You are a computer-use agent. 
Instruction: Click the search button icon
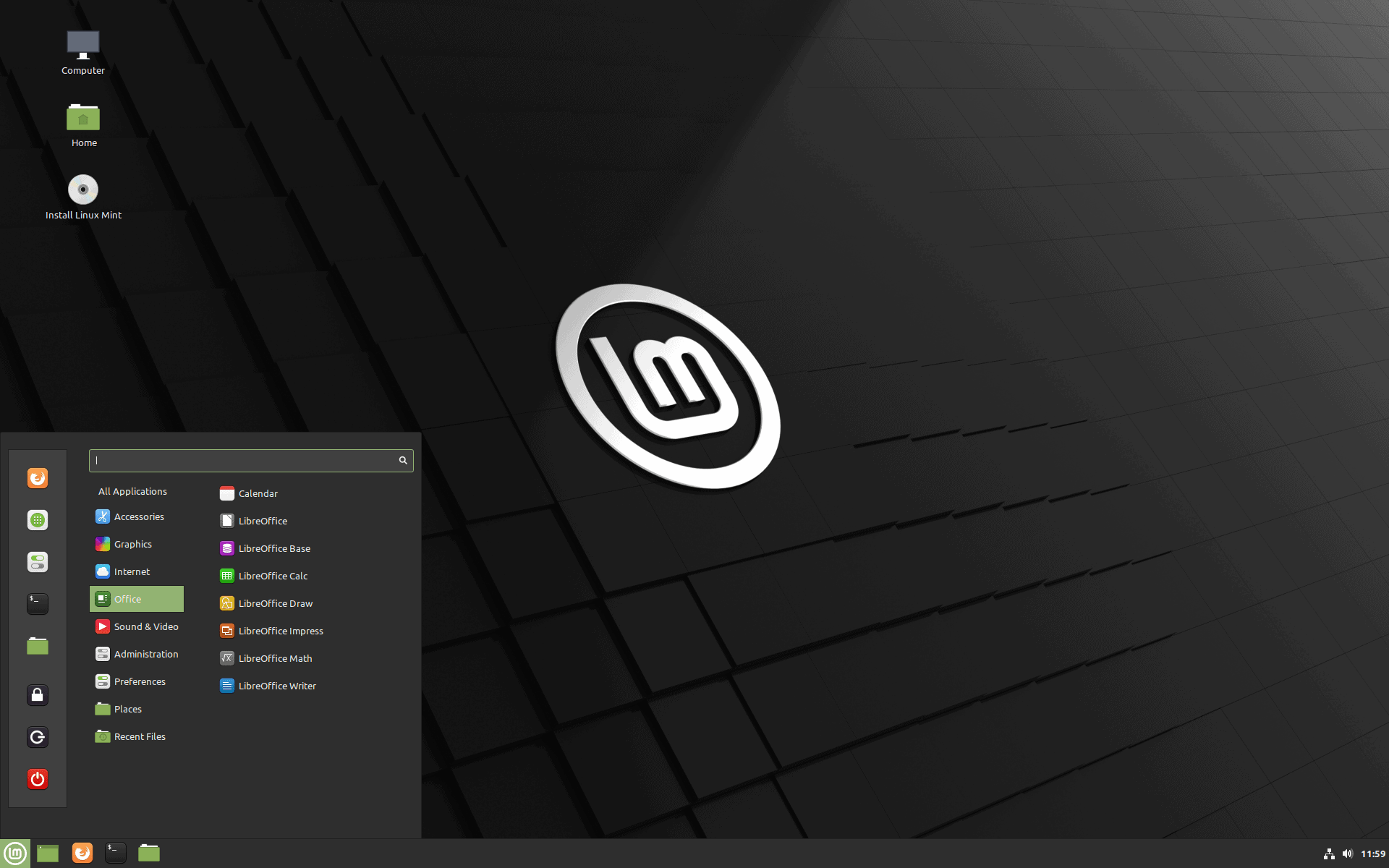point(402,460)
